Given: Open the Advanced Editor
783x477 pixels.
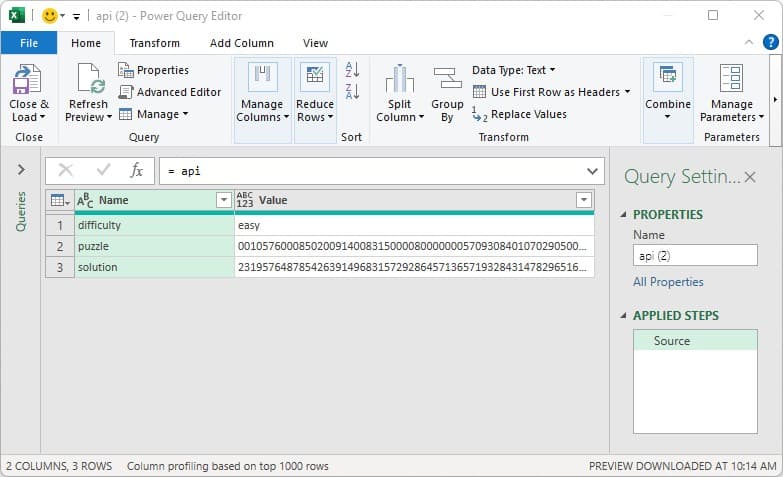Looking at the screenshot, I should [169, 92].
